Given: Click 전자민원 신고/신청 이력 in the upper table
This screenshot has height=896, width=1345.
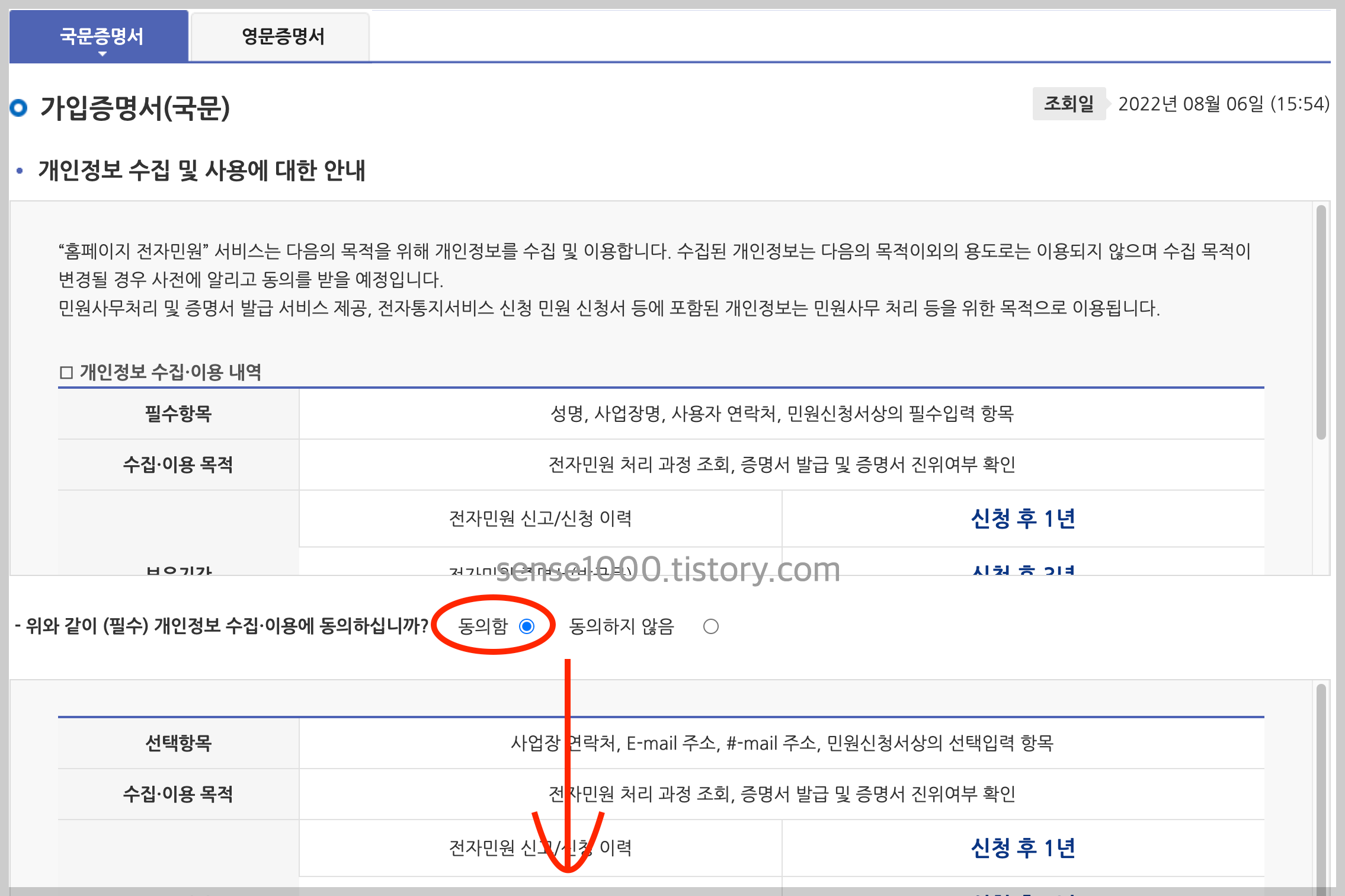Looking at the screenshot, I should (x=540, y=519).
